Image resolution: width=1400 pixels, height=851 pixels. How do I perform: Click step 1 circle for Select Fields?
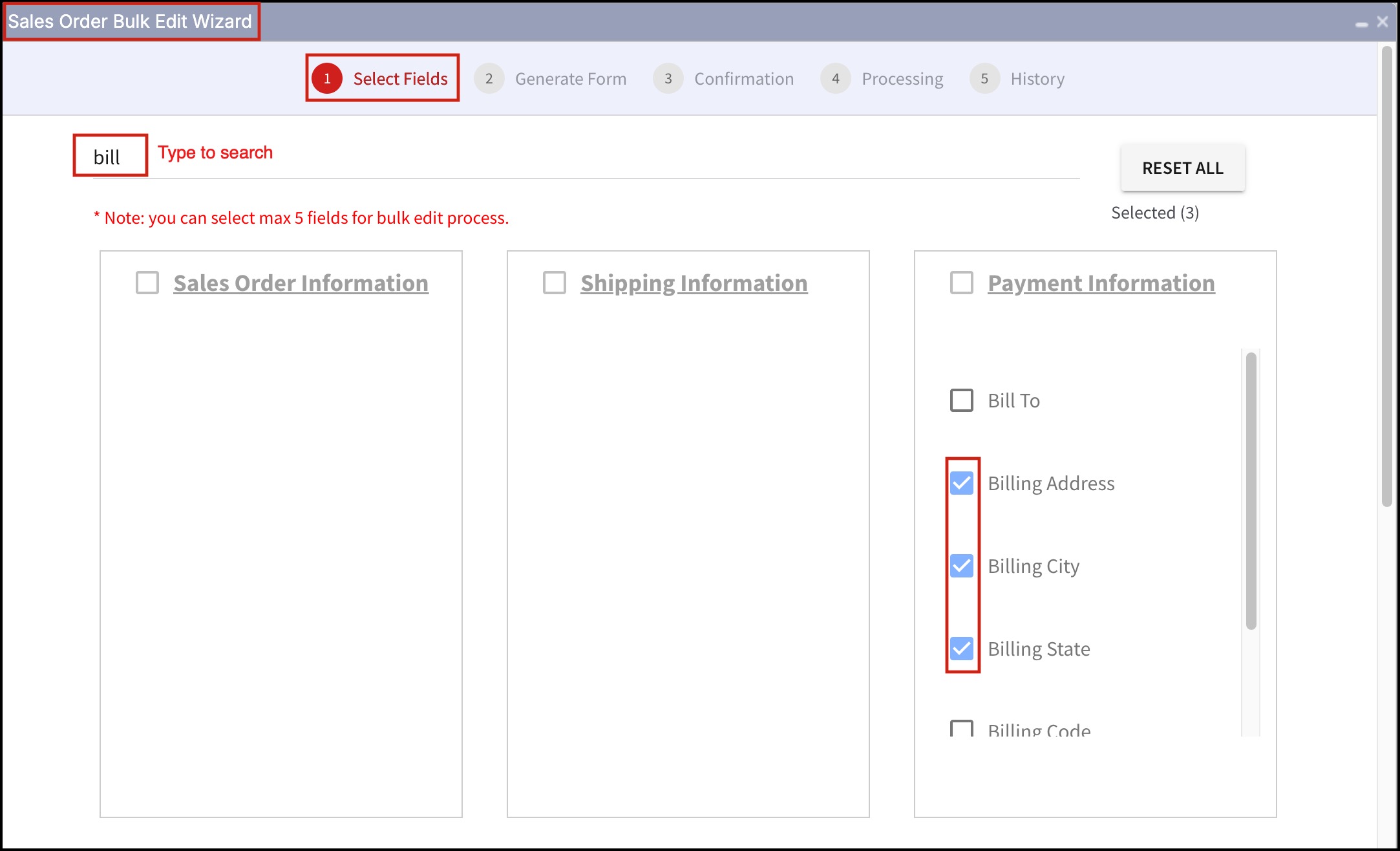(x=327, y=78)
